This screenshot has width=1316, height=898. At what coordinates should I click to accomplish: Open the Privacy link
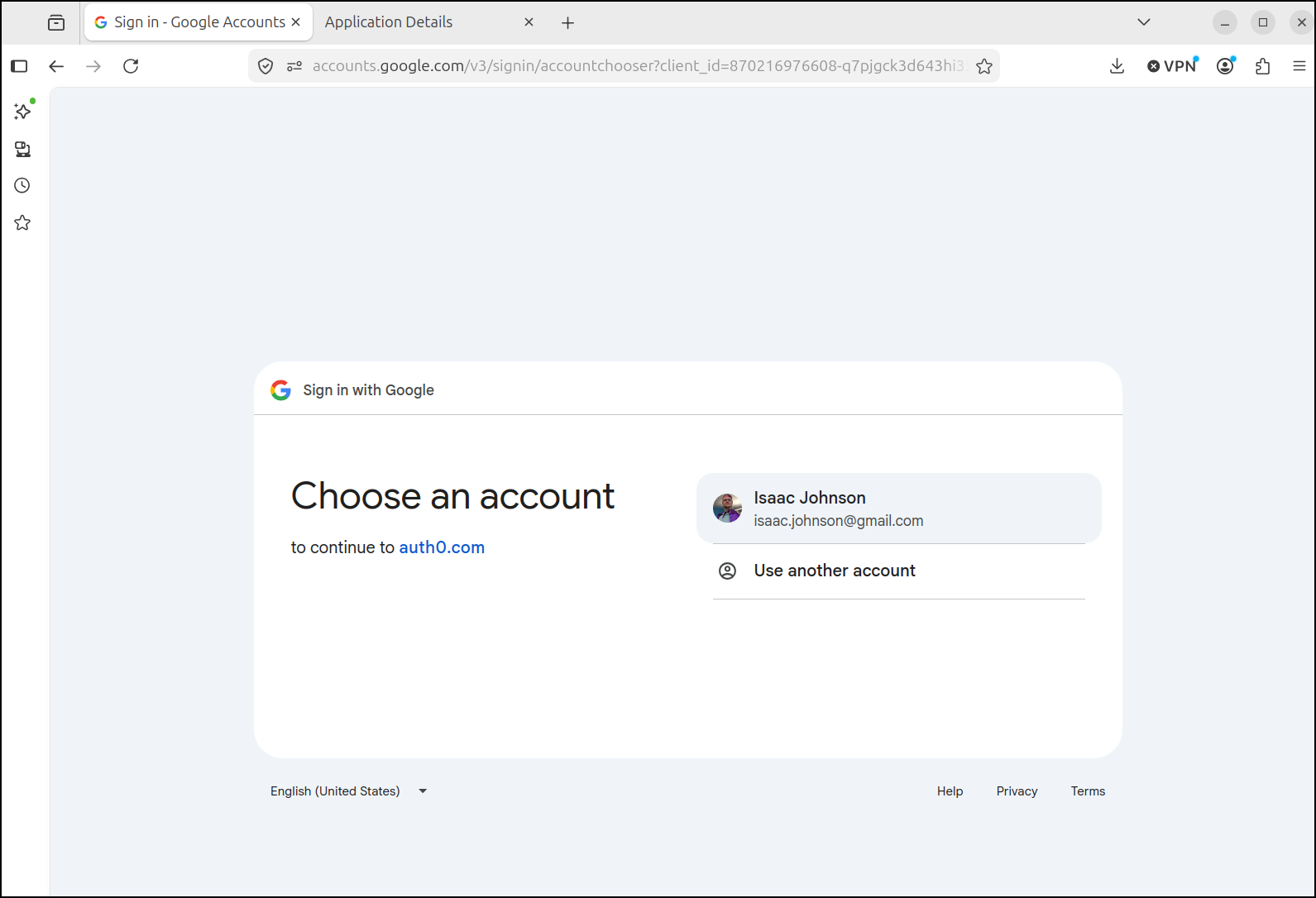(1017, 791)
